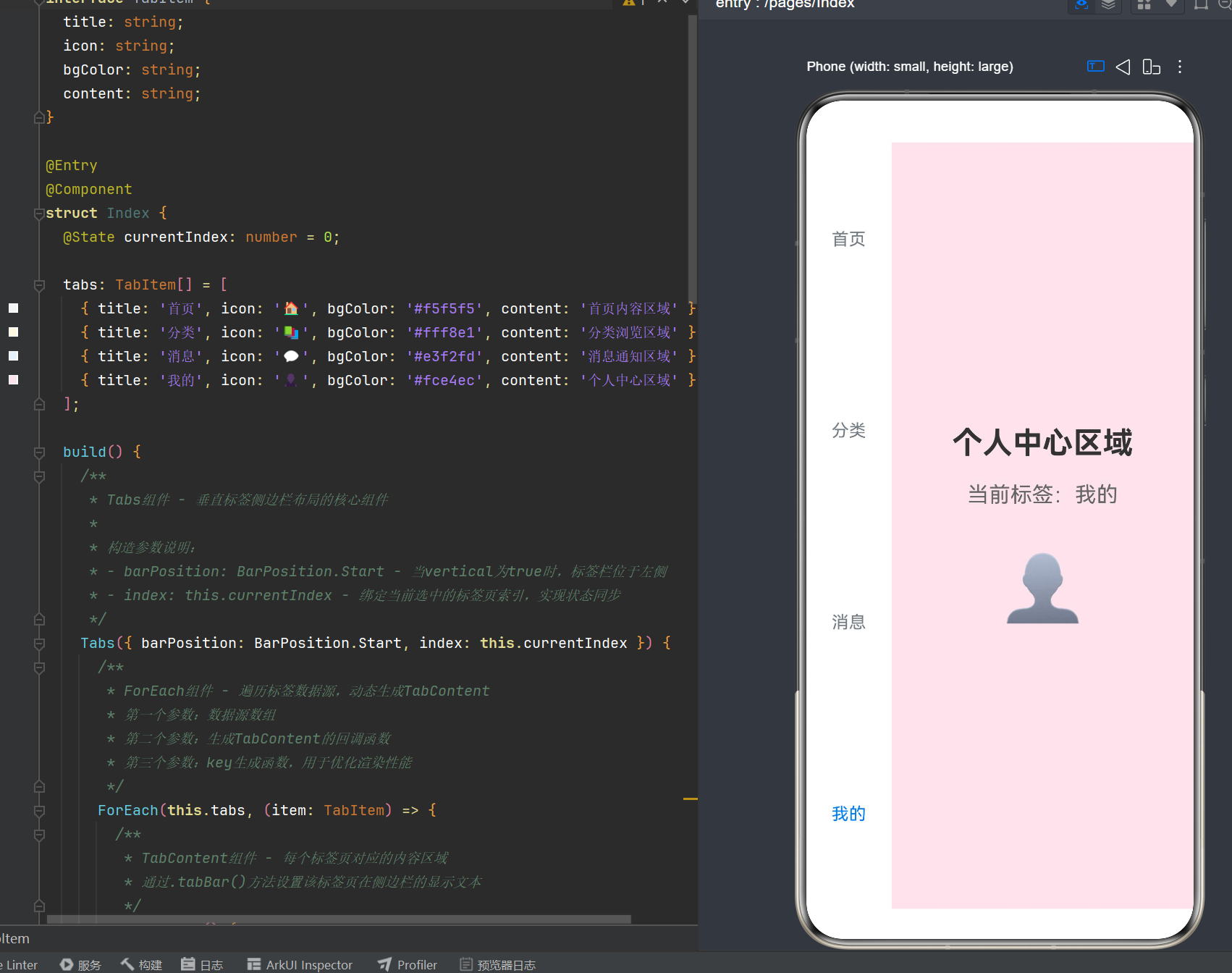Image resolution: width=1232 pixels, height=973 pixels.
Task: Open the 预览器日志 tool window
Action: pyautogui.click(x=498, y=964)
